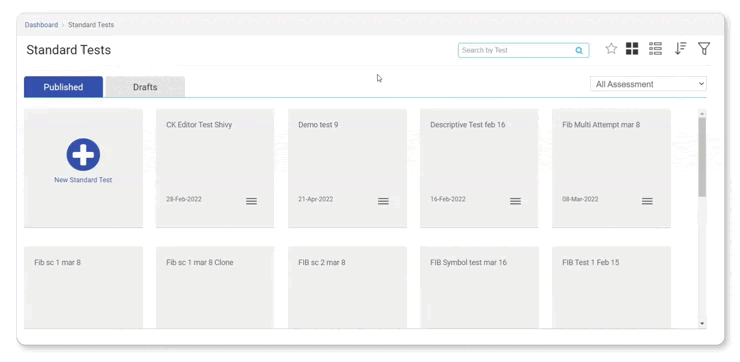
Task: Click the vertical scrollbar thumb
Action: coord(702,157)
